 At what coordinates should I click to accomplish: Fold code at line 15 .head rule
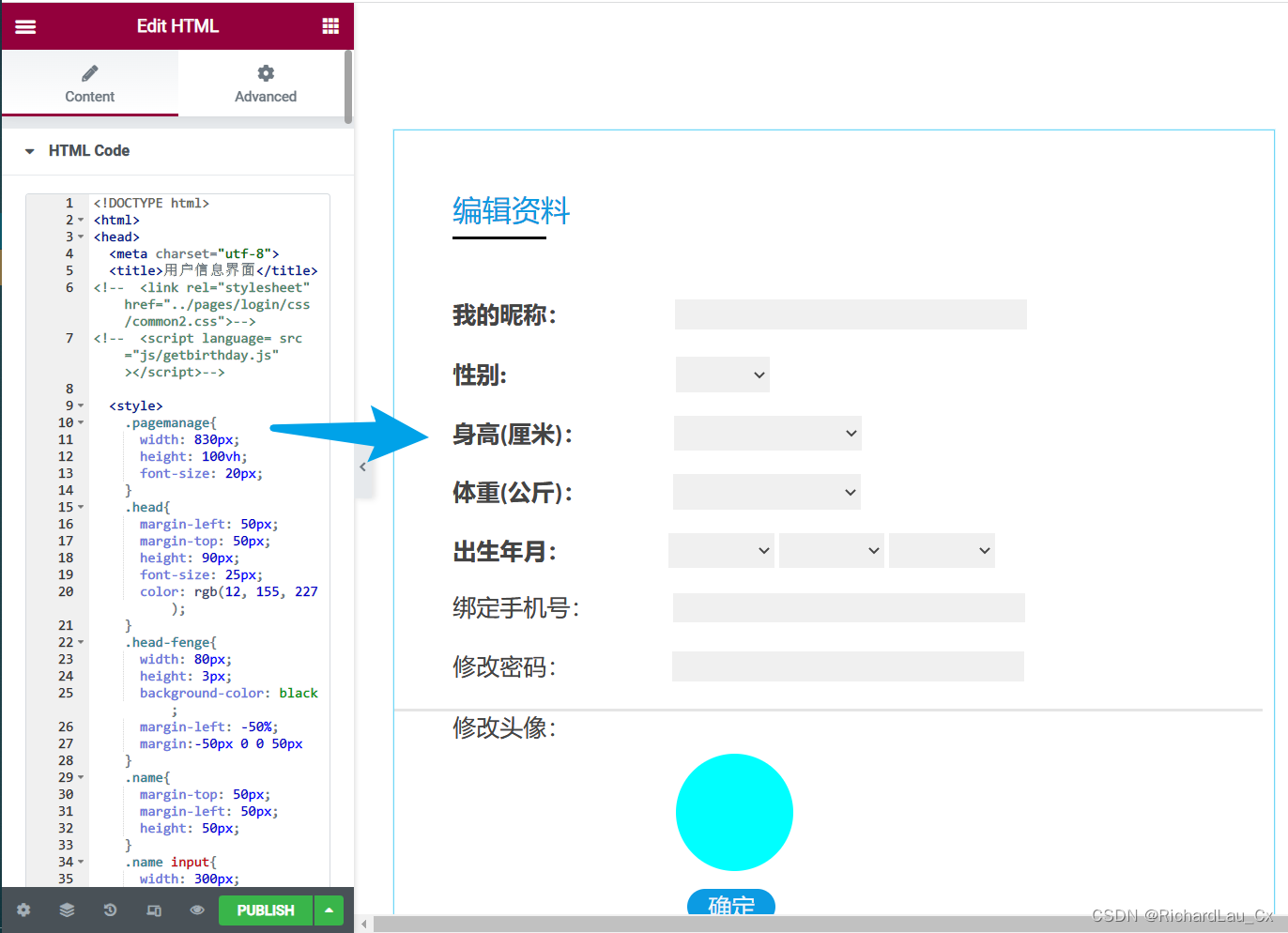[81, 508]
